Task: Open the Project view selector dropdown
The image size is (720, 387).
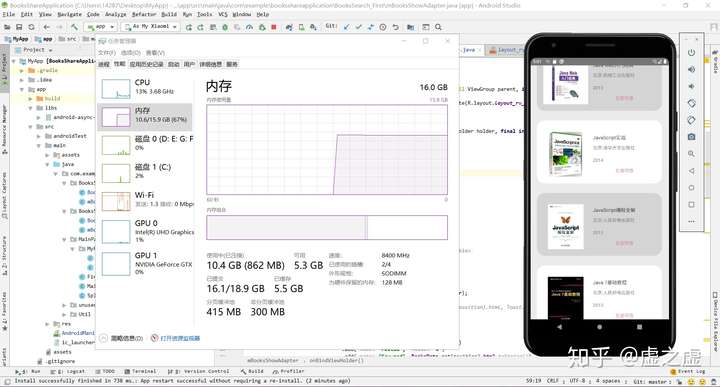Action: tap(38, 50)
